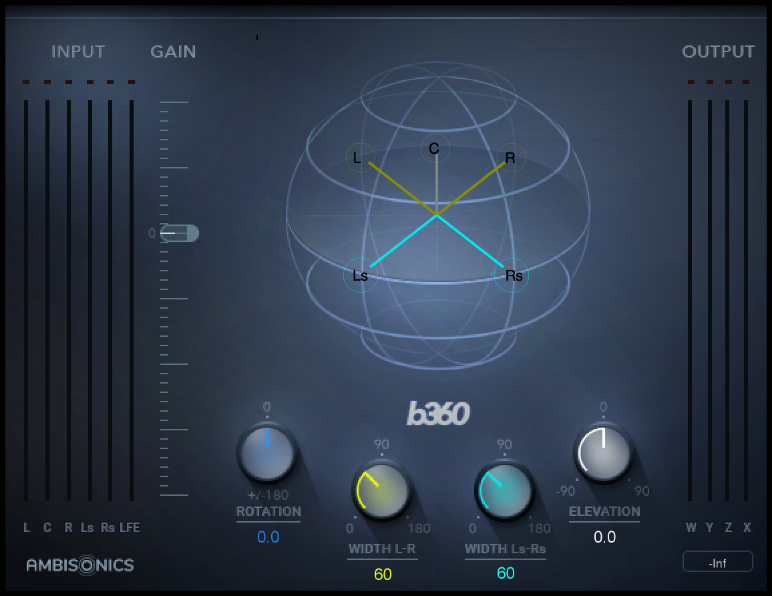This screenshot has height=596, width=772.
Task: Click the L input meter
Action: click(26, 300)
